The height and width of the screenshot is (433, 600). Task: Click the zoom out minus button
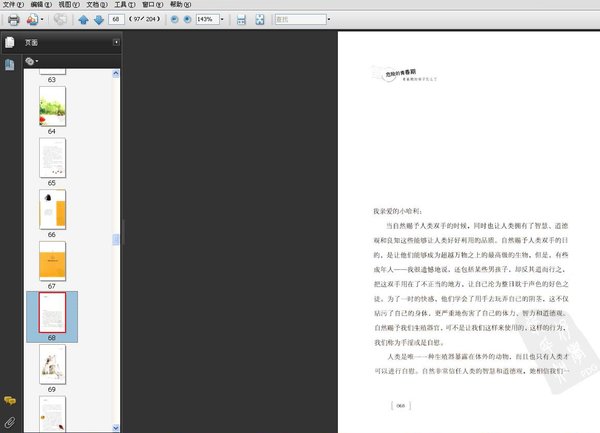coord(174,19)
